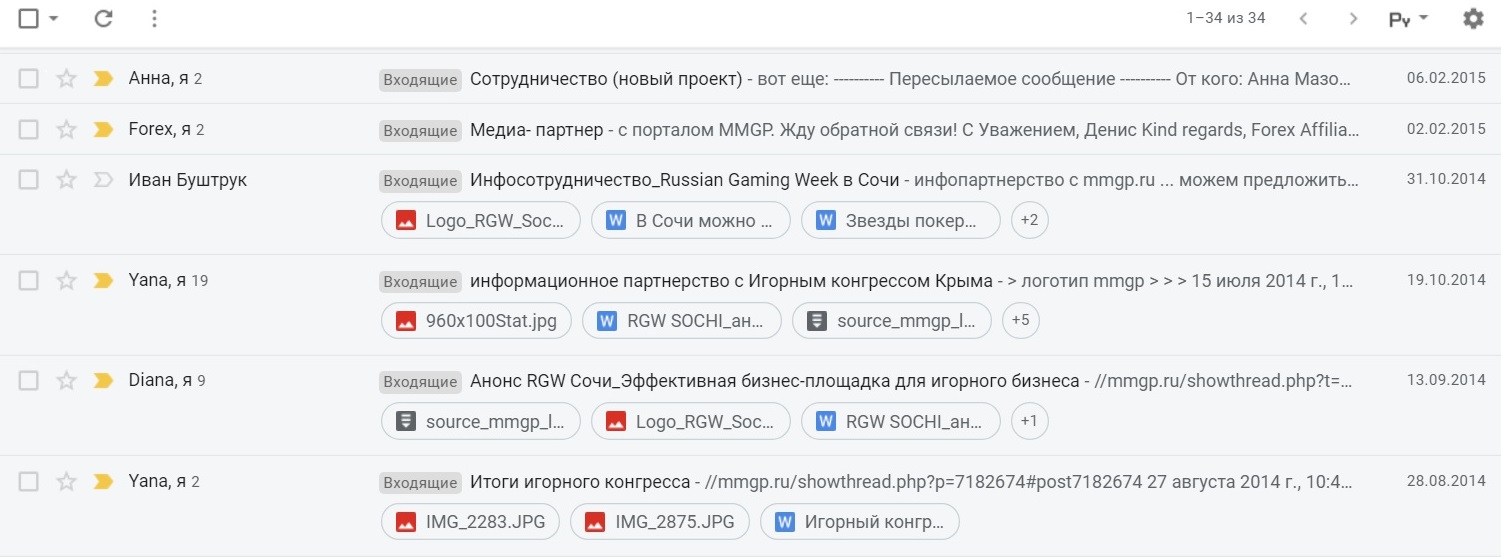
Task: Open email 'Сотрудничество (новый проект)'
Action: tap(607, 78)
